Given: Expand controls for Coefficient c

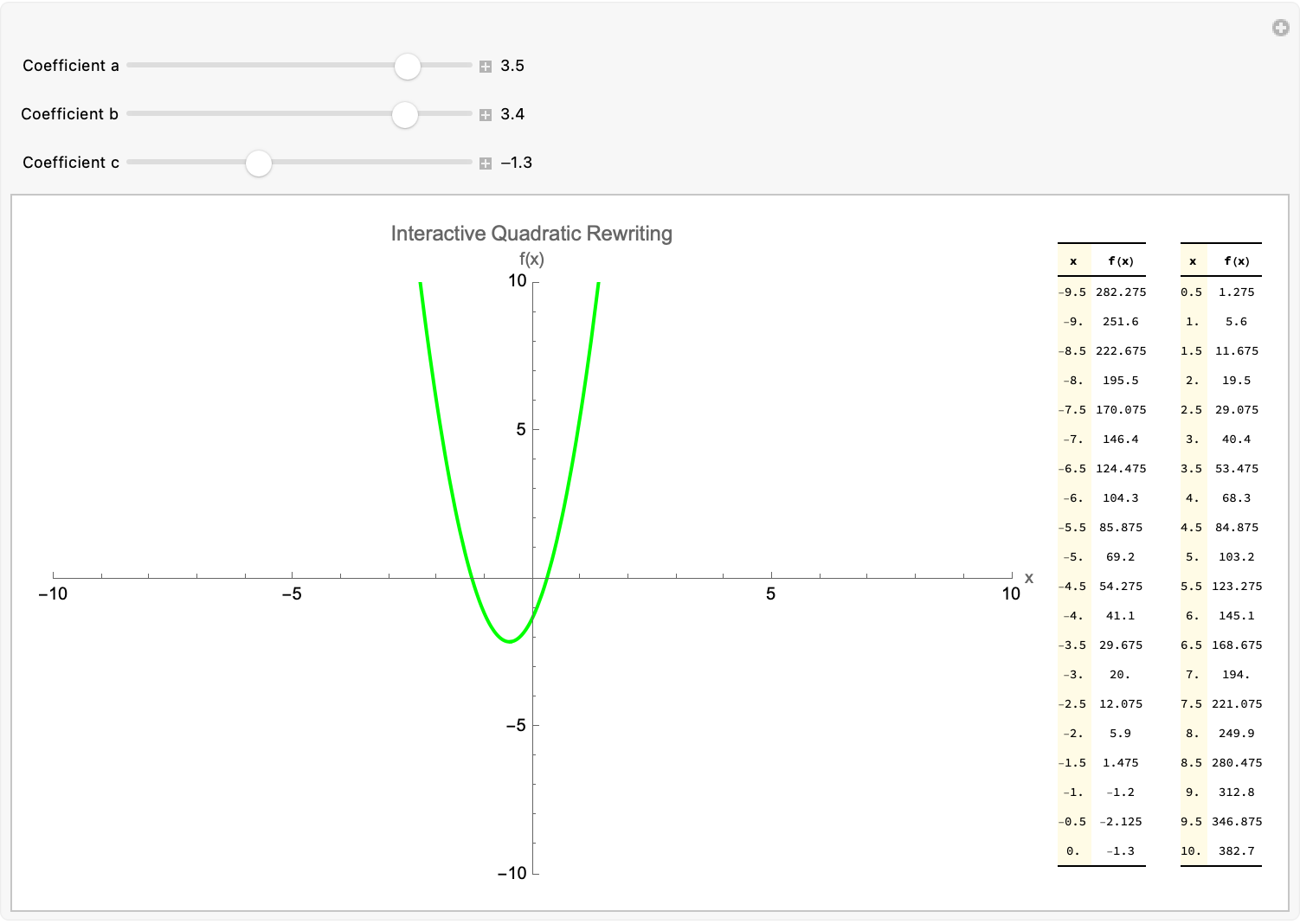Looking at the screenshot, I should tap(486, 164).
